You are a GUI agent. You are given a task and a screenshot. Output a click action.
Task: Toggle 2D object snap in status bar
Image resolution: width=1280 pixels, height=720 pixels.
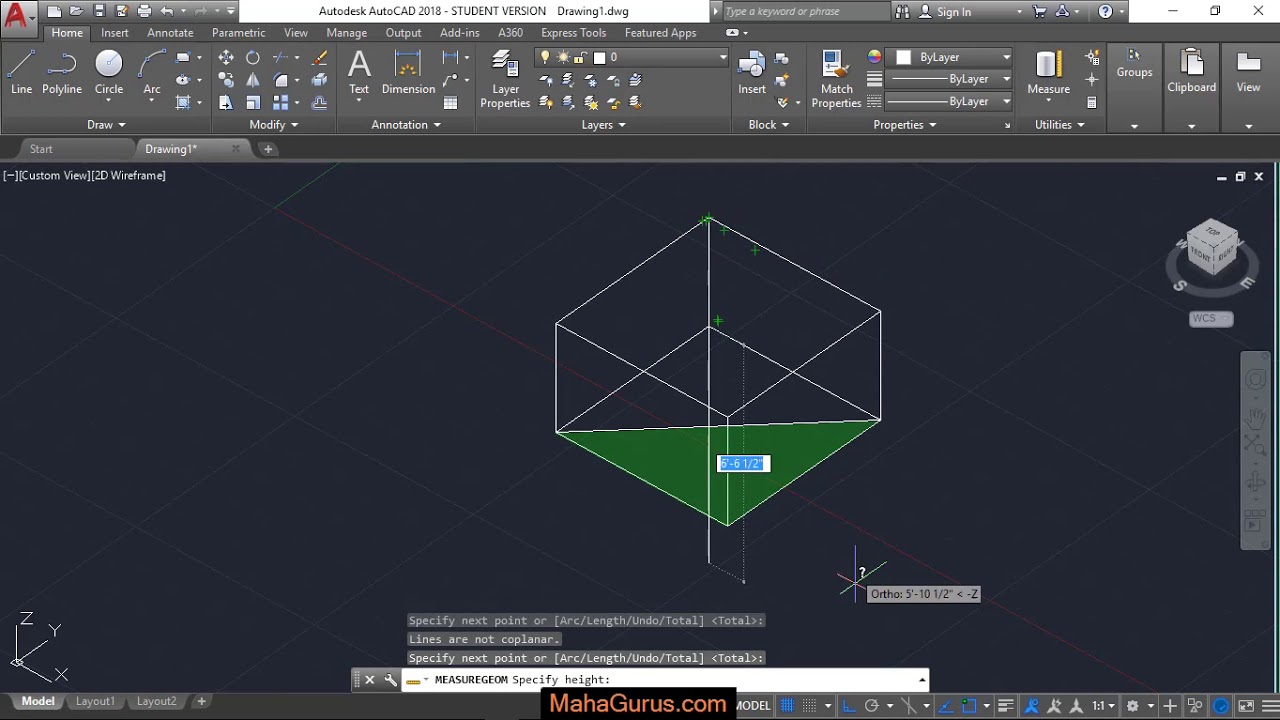(968, 705)
